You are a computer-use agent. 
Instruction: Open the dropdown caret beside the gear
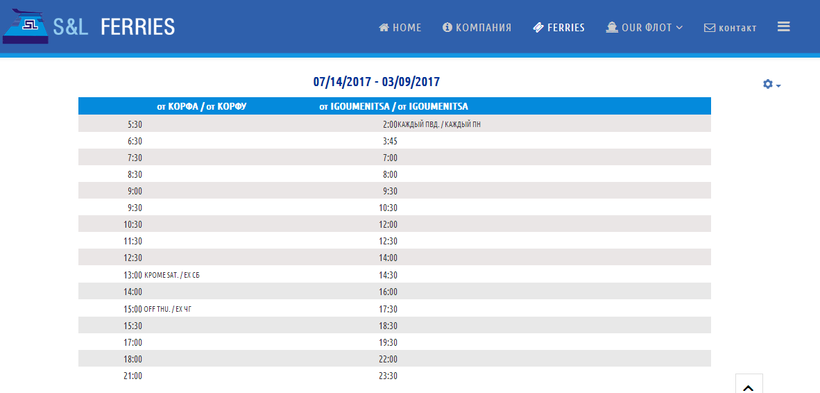[779, 86]
